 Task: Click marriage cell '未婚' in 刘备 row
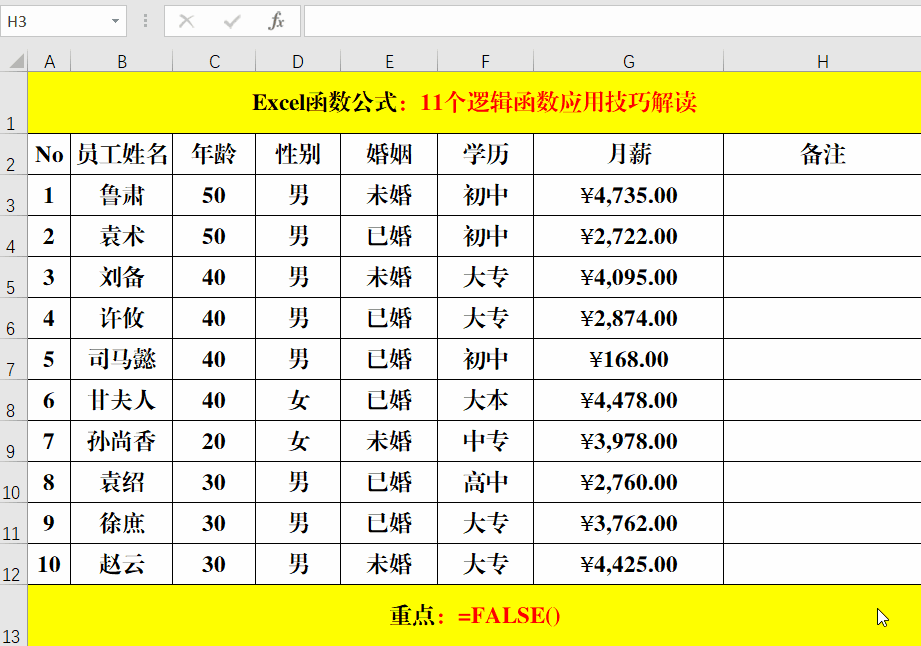(389, 277)
